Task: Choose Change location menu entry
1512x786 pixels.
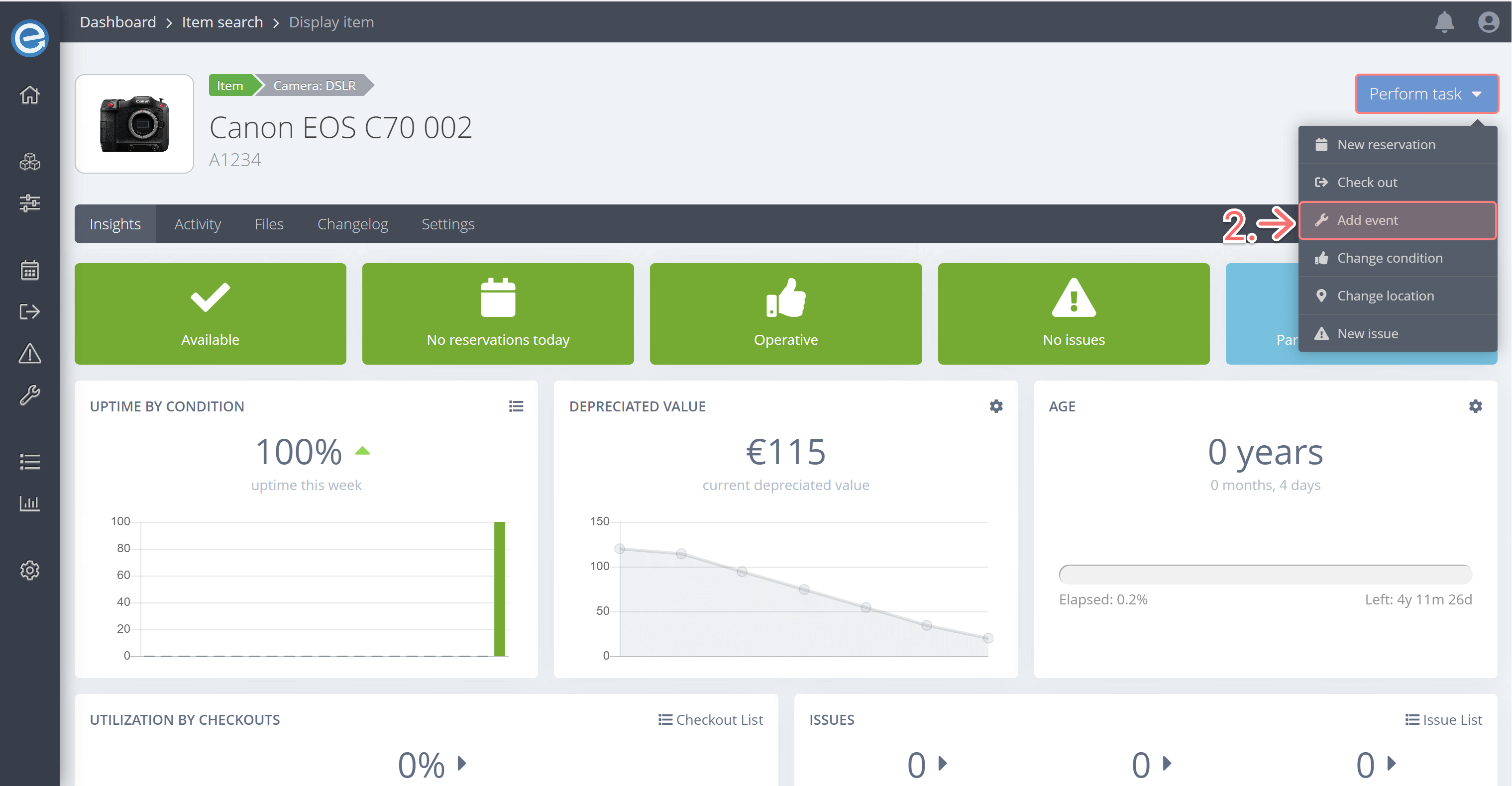Action: tap(1398, 295)
